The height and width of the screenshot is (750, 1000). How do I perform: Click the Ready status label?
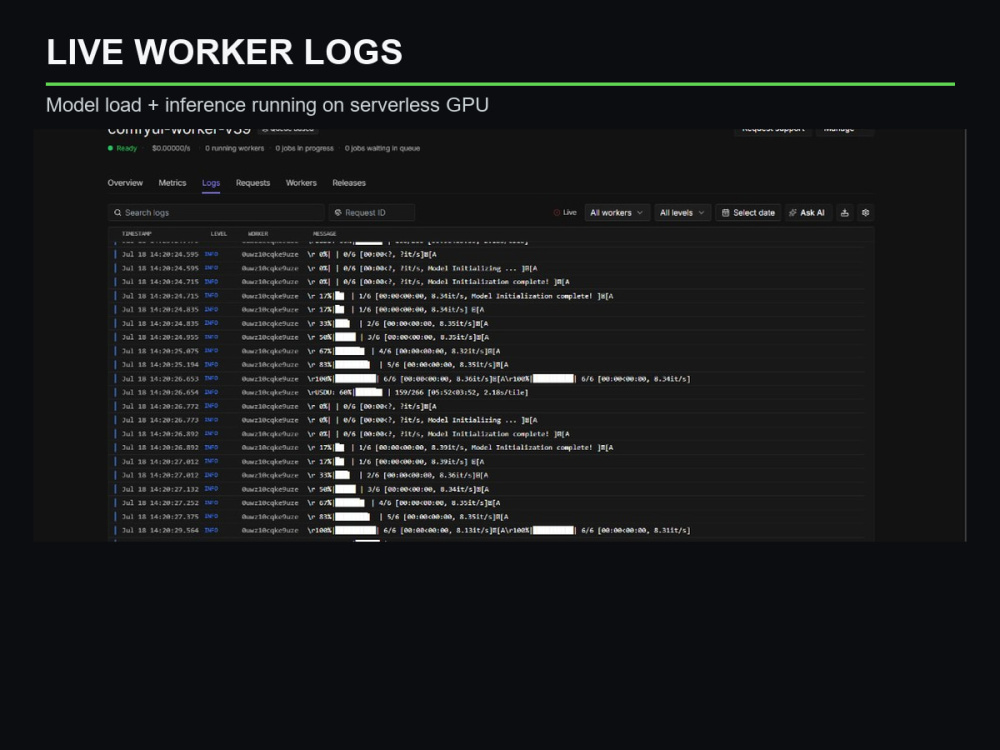click(127, 149)
